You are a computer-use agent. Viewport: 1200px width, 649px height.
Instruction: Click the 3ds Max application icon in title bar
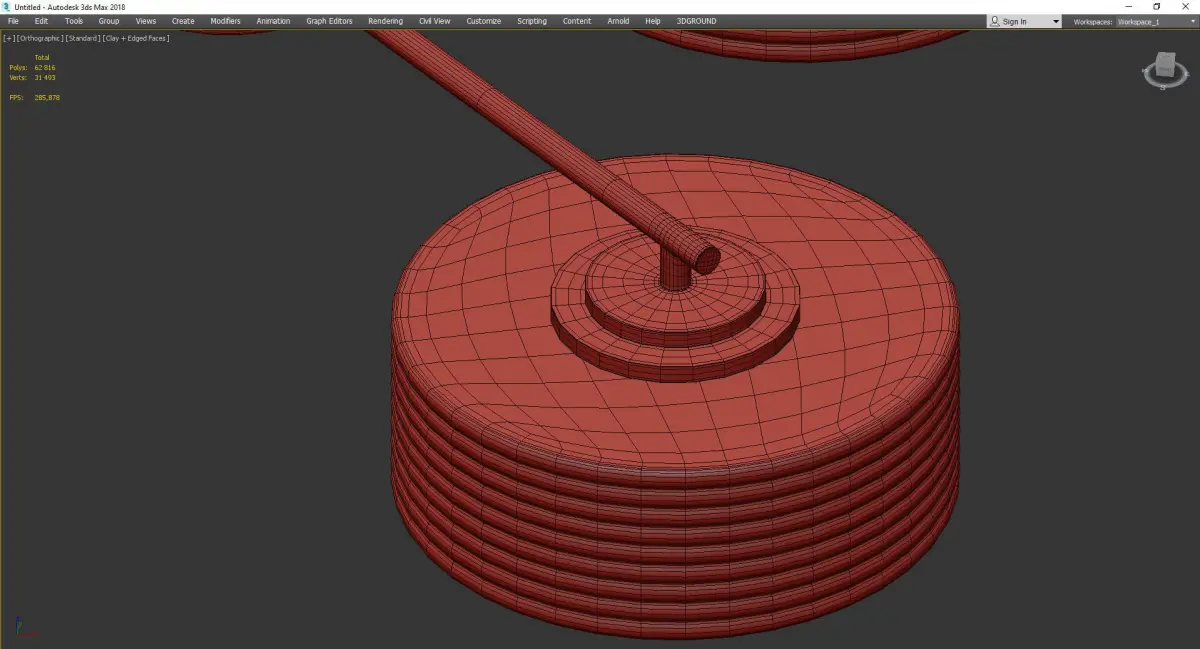coord(7,7)
